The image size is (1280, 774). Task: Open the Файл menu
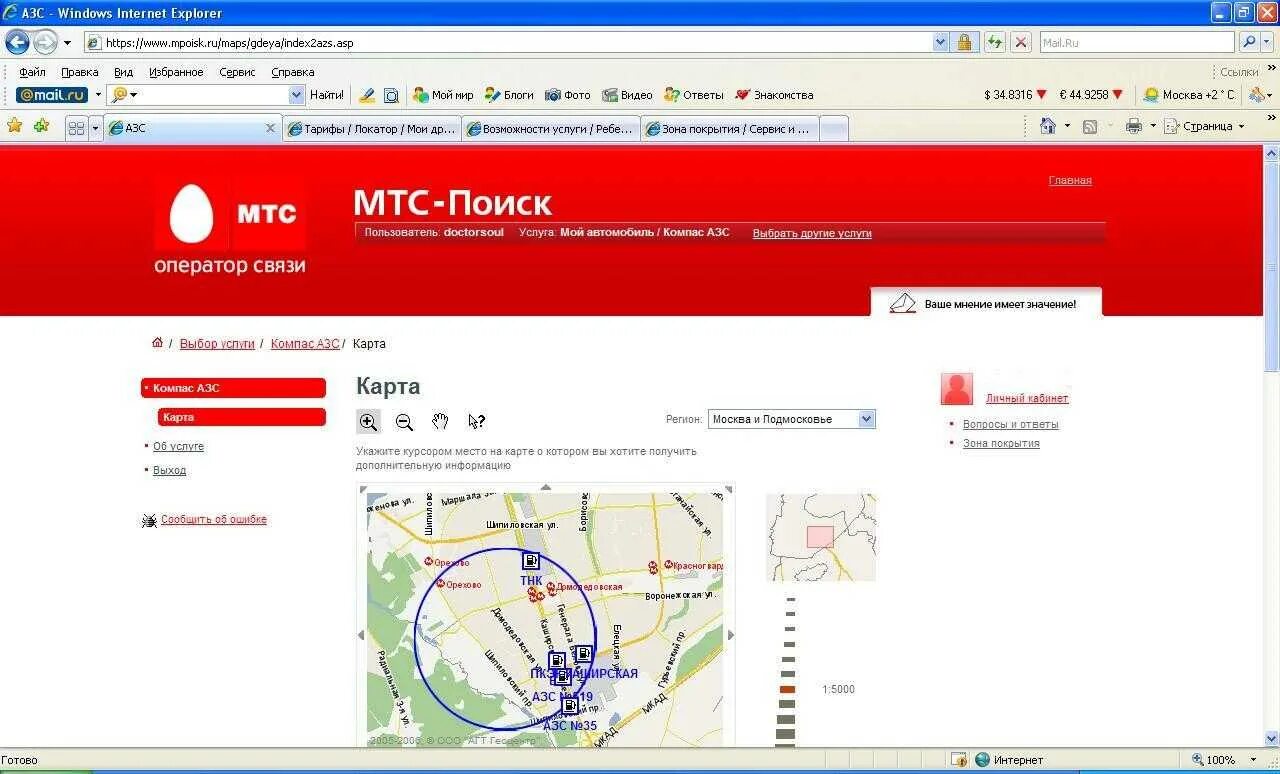(x=32, y=72)
